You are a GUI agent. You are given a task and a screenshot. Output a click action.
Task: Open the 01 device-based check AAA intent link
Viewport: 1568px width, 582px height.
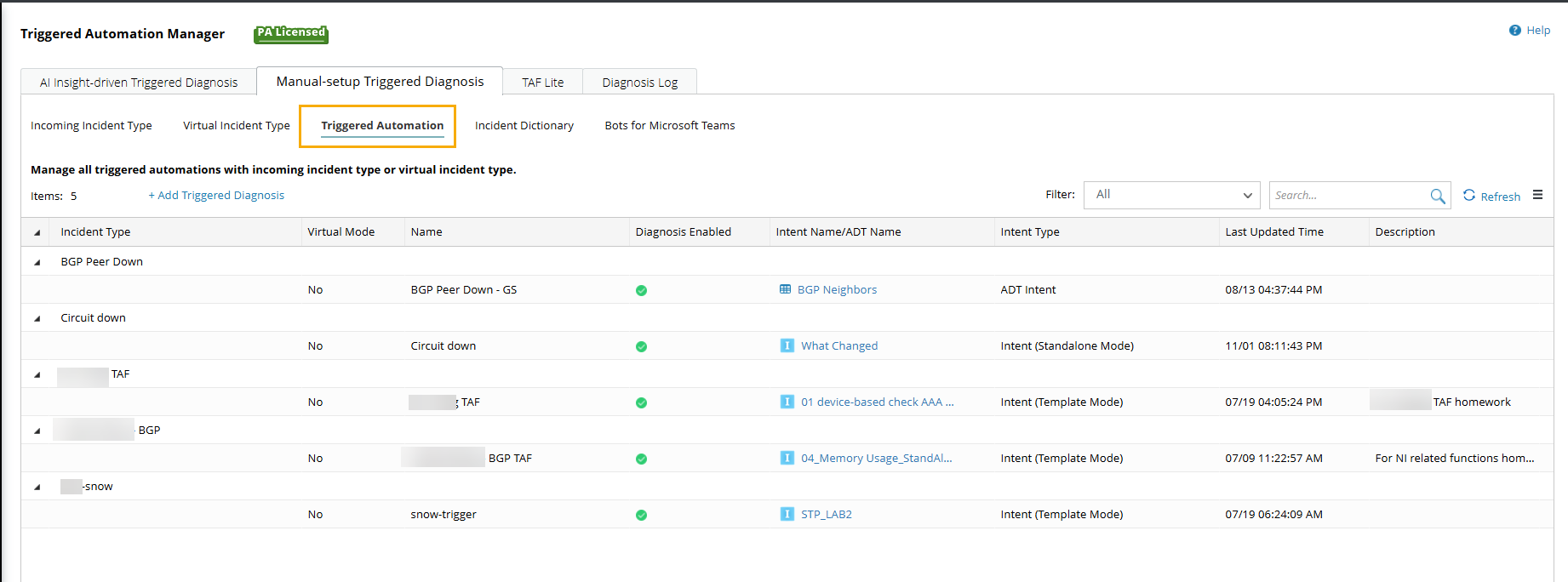877,402
